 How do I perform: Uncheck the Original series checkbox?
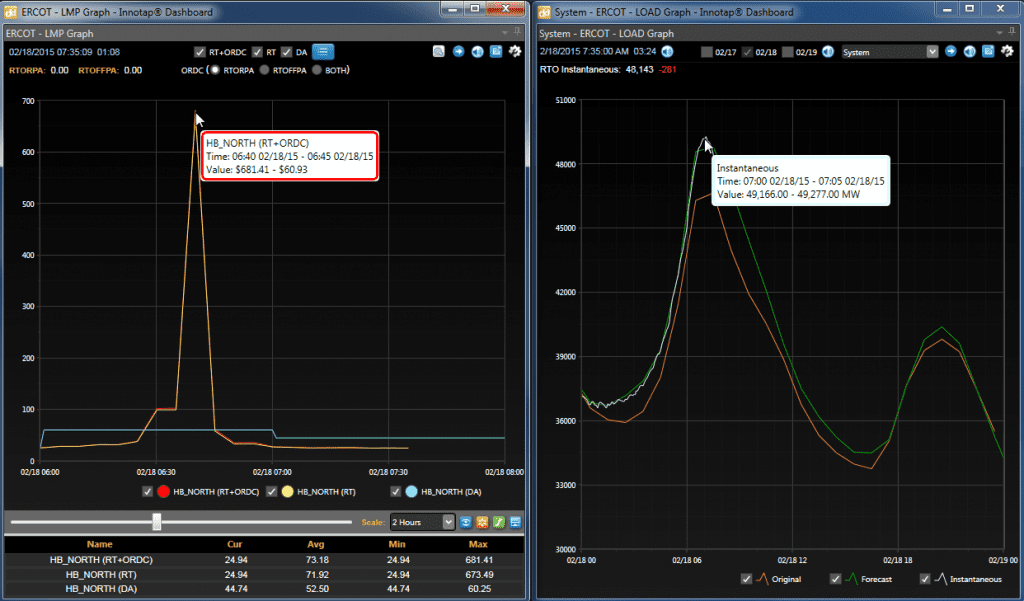coord(746,579)
